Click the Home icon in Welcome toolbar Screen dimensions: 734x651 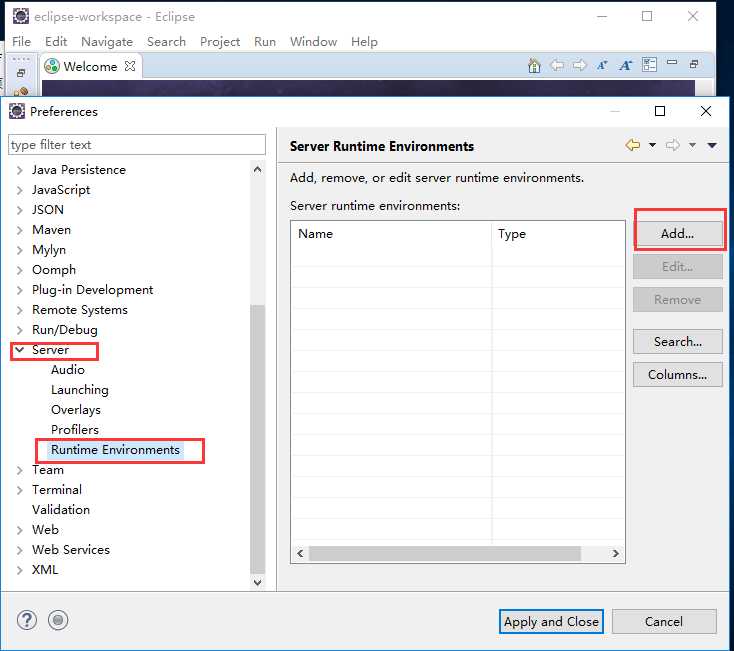pyautogui.click(x=534, y=66)
